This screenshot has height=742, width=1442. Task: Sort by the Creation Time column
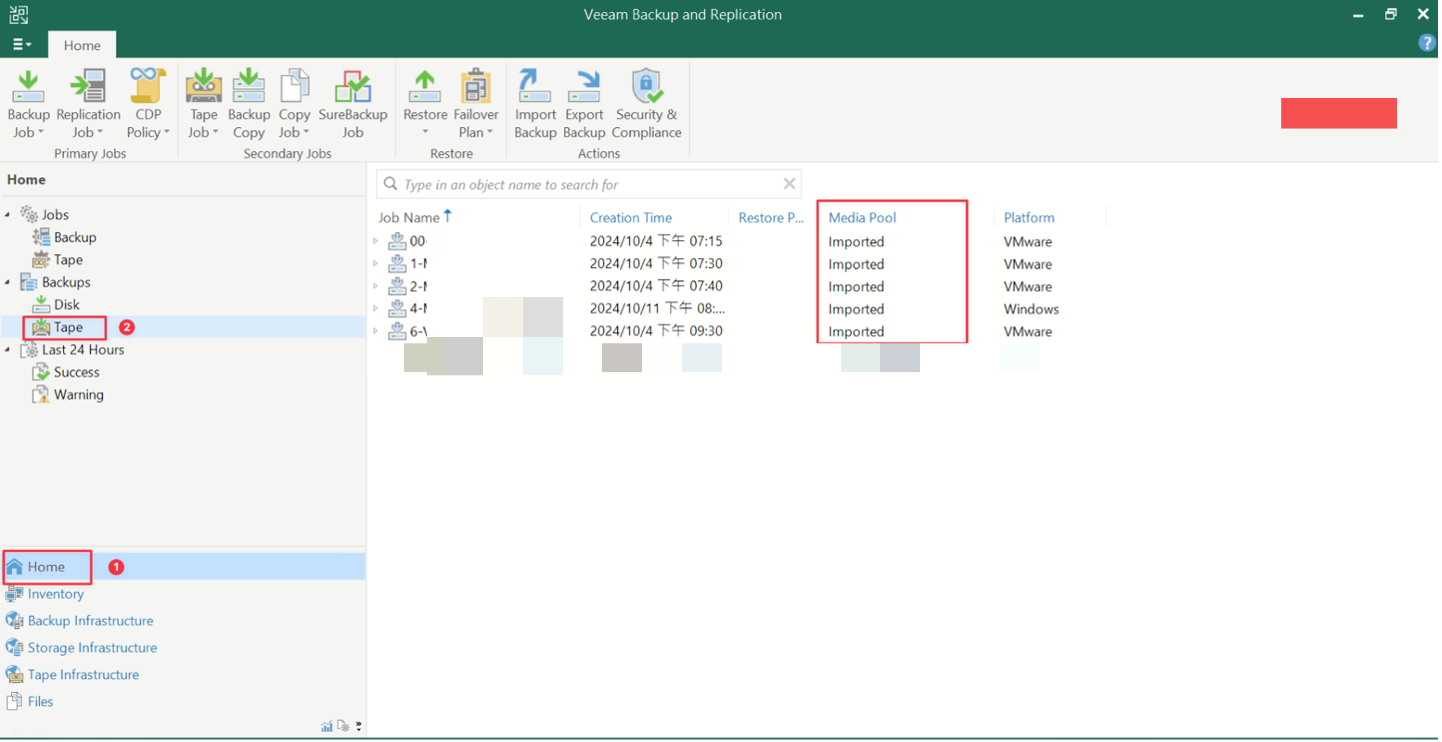(631, 217)
